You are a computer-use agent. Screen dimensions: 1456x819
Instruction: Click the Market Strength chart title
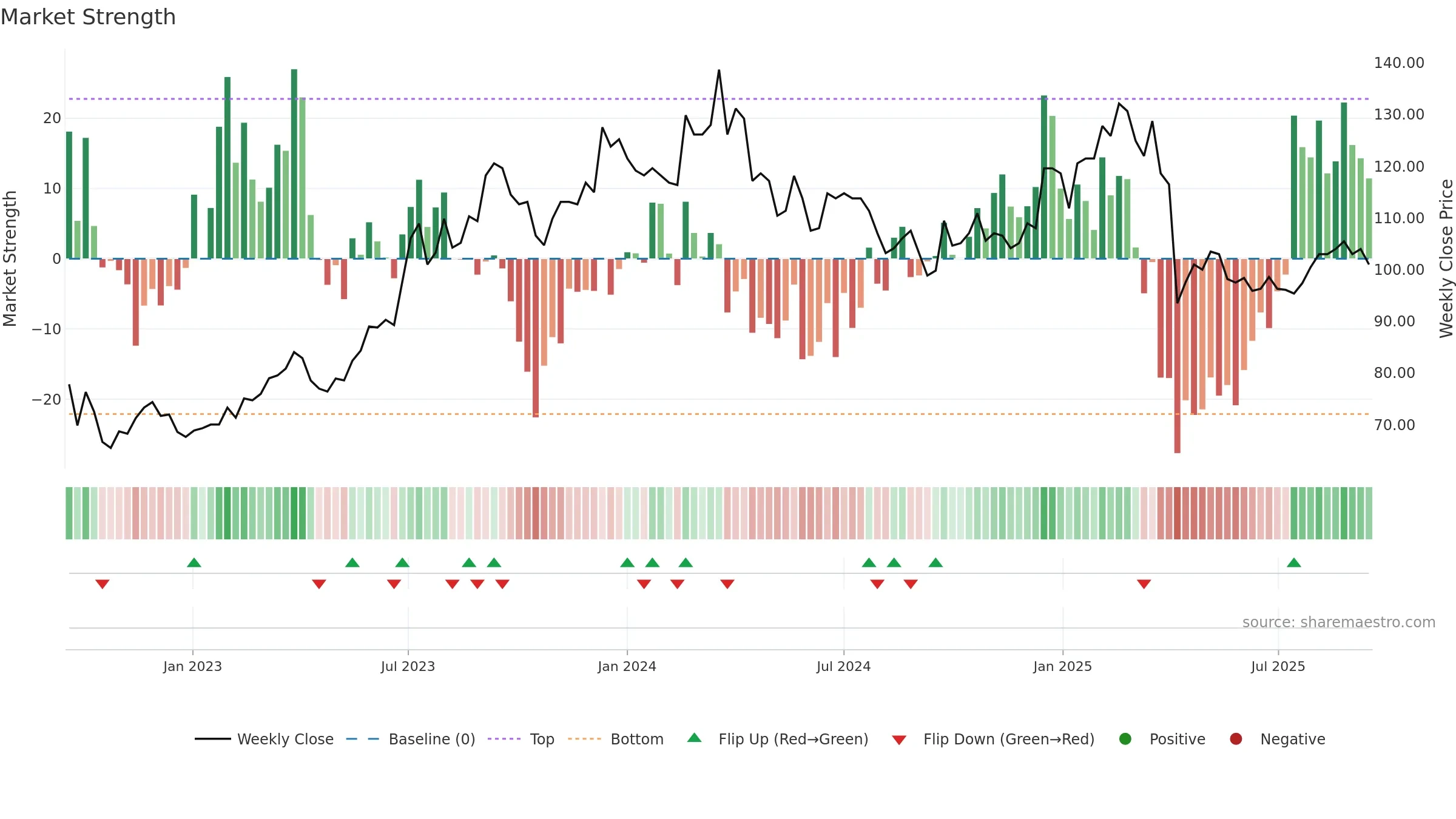tap(88, 17)
